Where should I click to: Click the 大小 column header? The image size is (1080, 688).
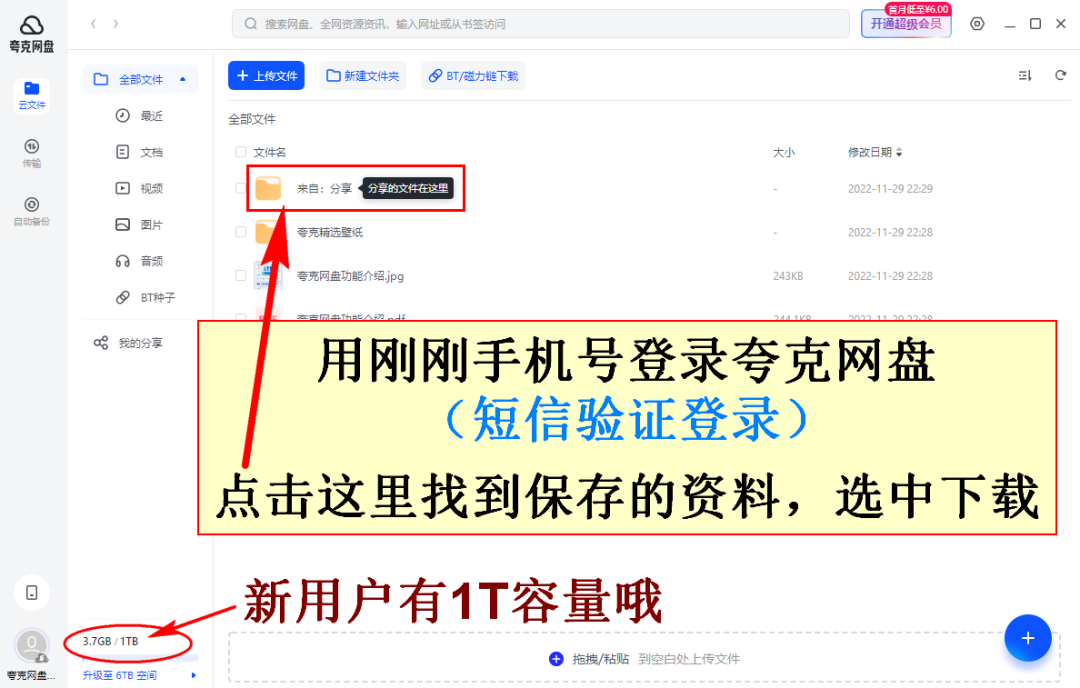[783, 152]
